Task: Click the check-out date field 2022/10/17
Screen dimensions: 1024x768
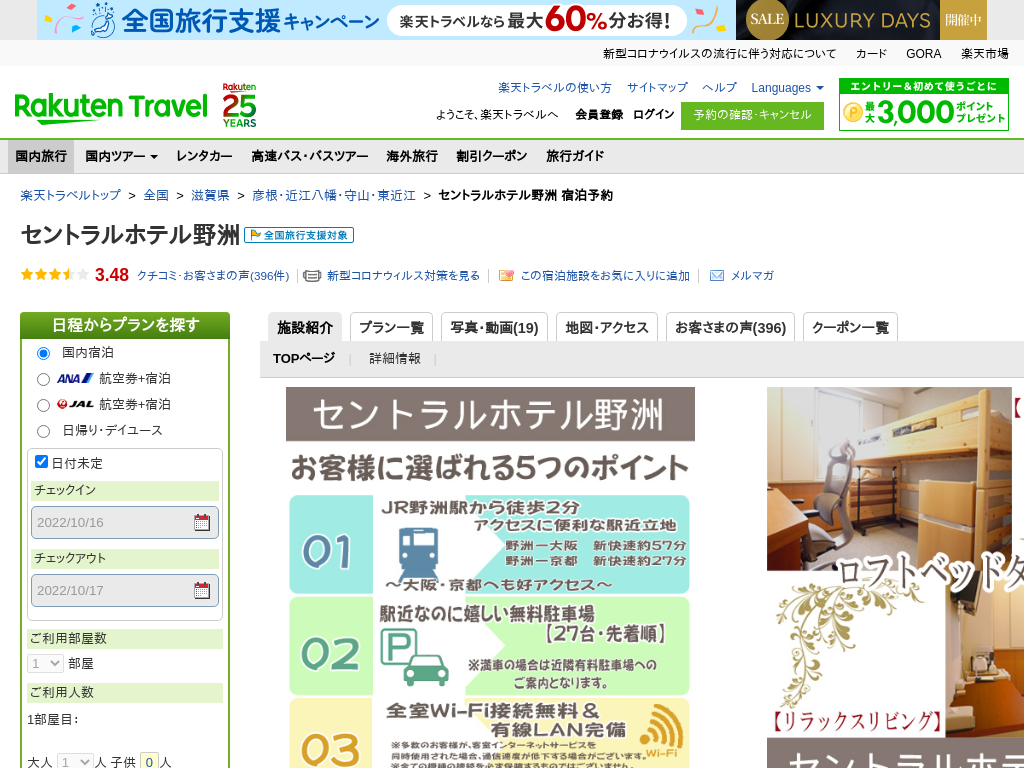Action: [x=125, y=590]
